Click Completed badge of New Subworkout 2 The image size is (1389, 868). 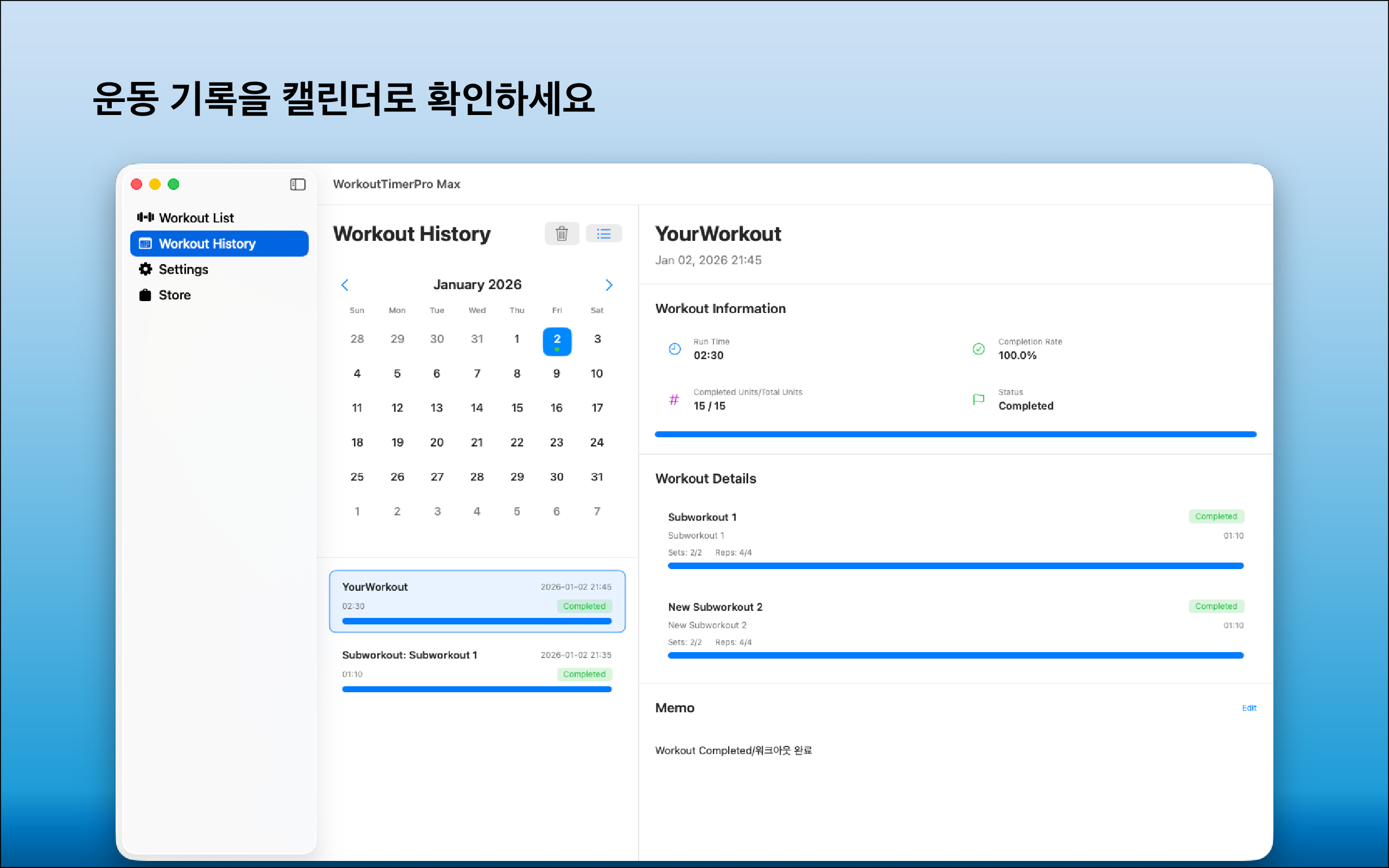1216,606
